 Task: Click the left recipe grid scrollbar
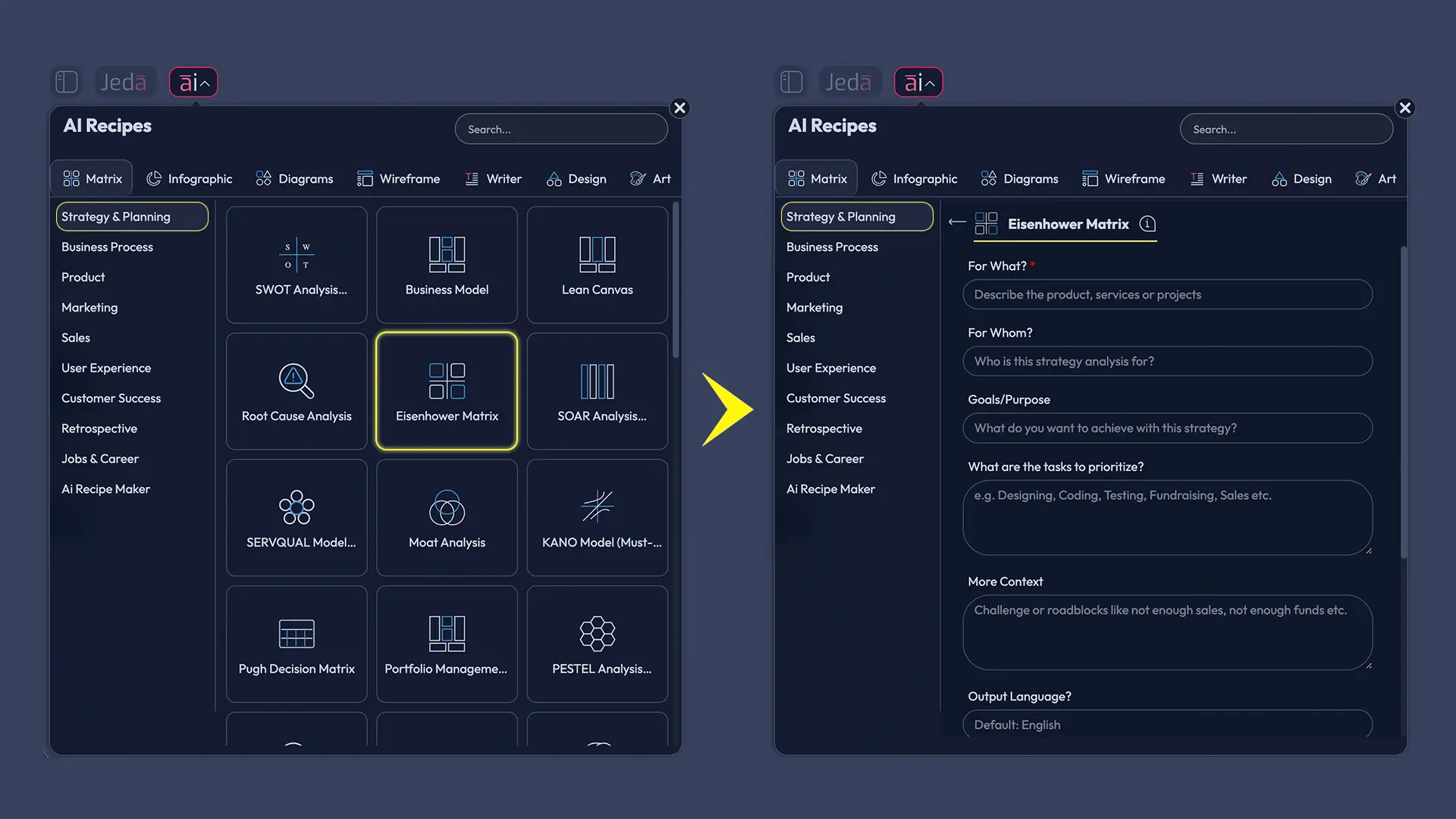pyautogui.click(x=675, y=281)
